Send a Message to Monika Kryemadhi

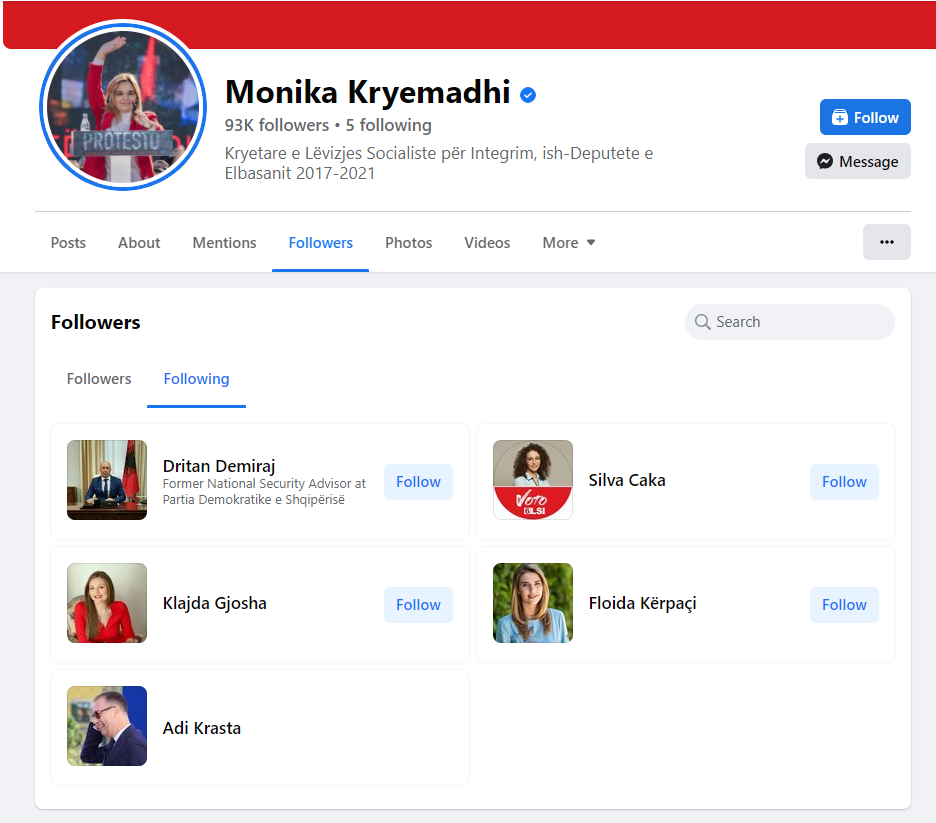click(857, 161)
